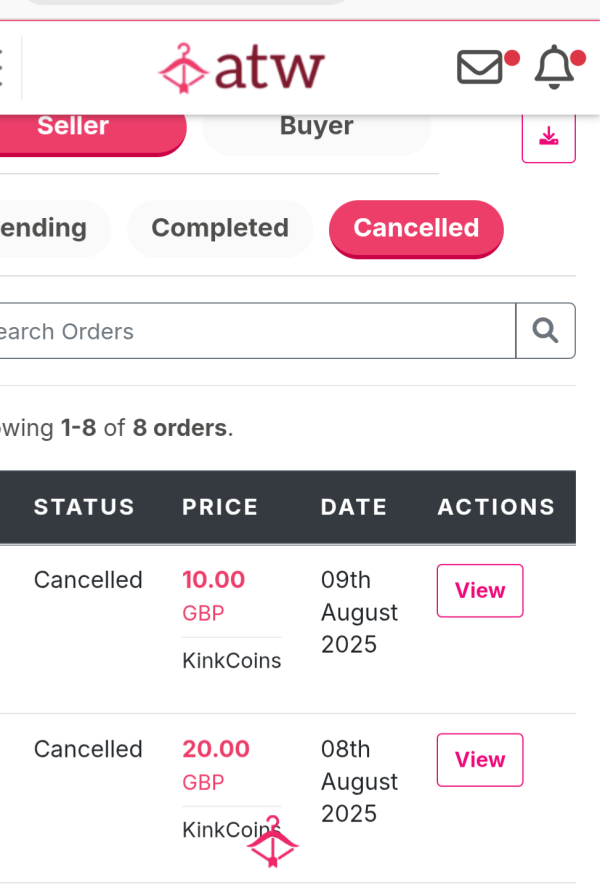
Task: Select the Pending orders filter
Action: pyautogui.click(x=44, y=229)
